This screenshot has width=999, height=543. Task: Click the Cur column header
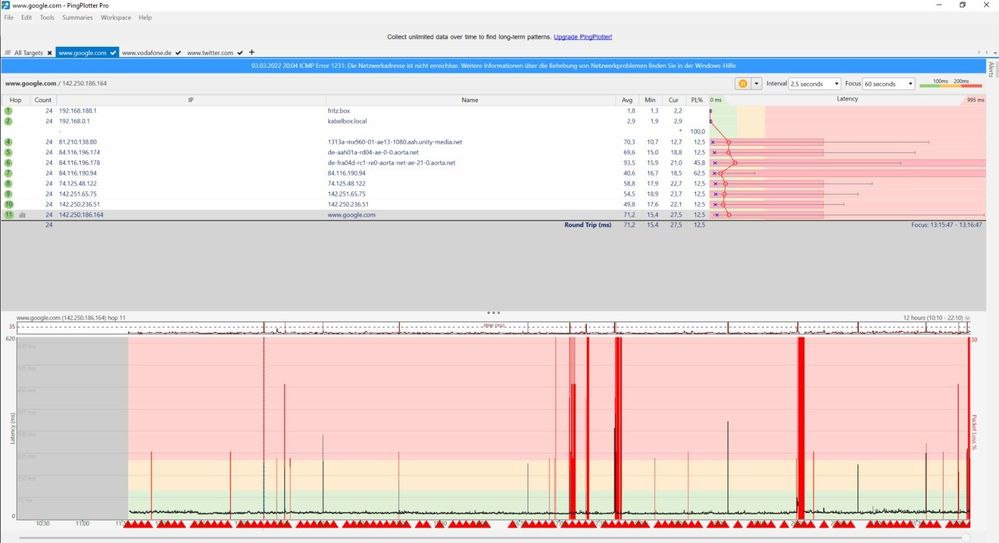pyautogui.click(x=673, y=100)
